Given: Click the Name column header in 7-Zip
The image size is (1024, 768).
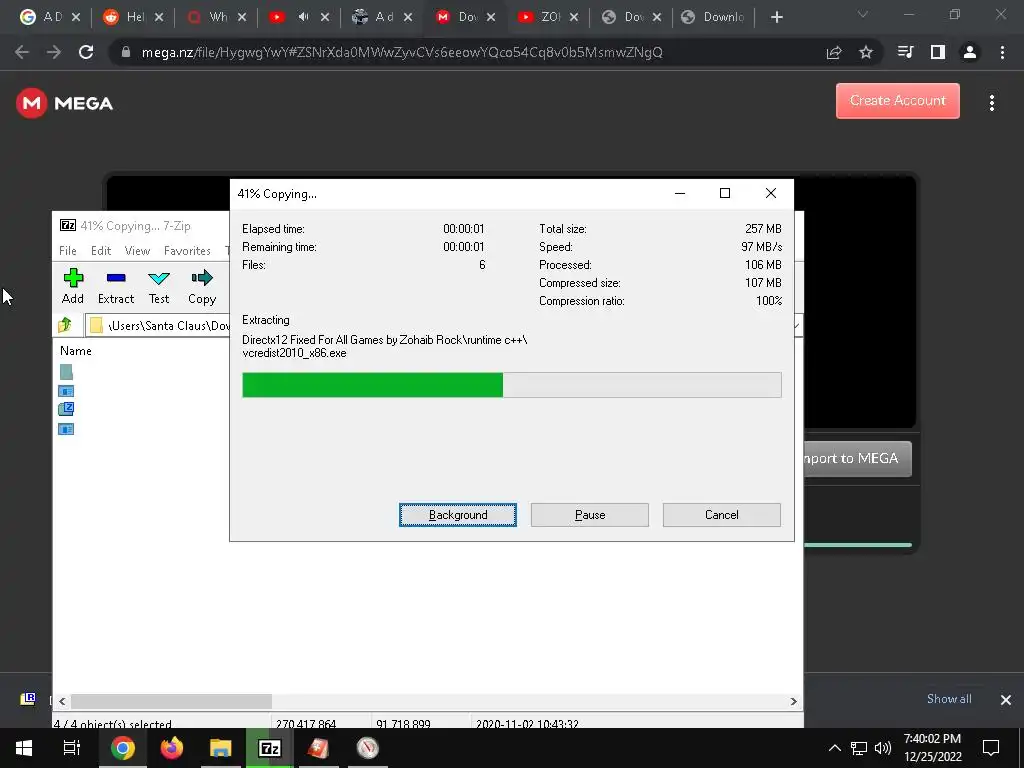Looking at the screenshot, I should [x=76, y=351].
